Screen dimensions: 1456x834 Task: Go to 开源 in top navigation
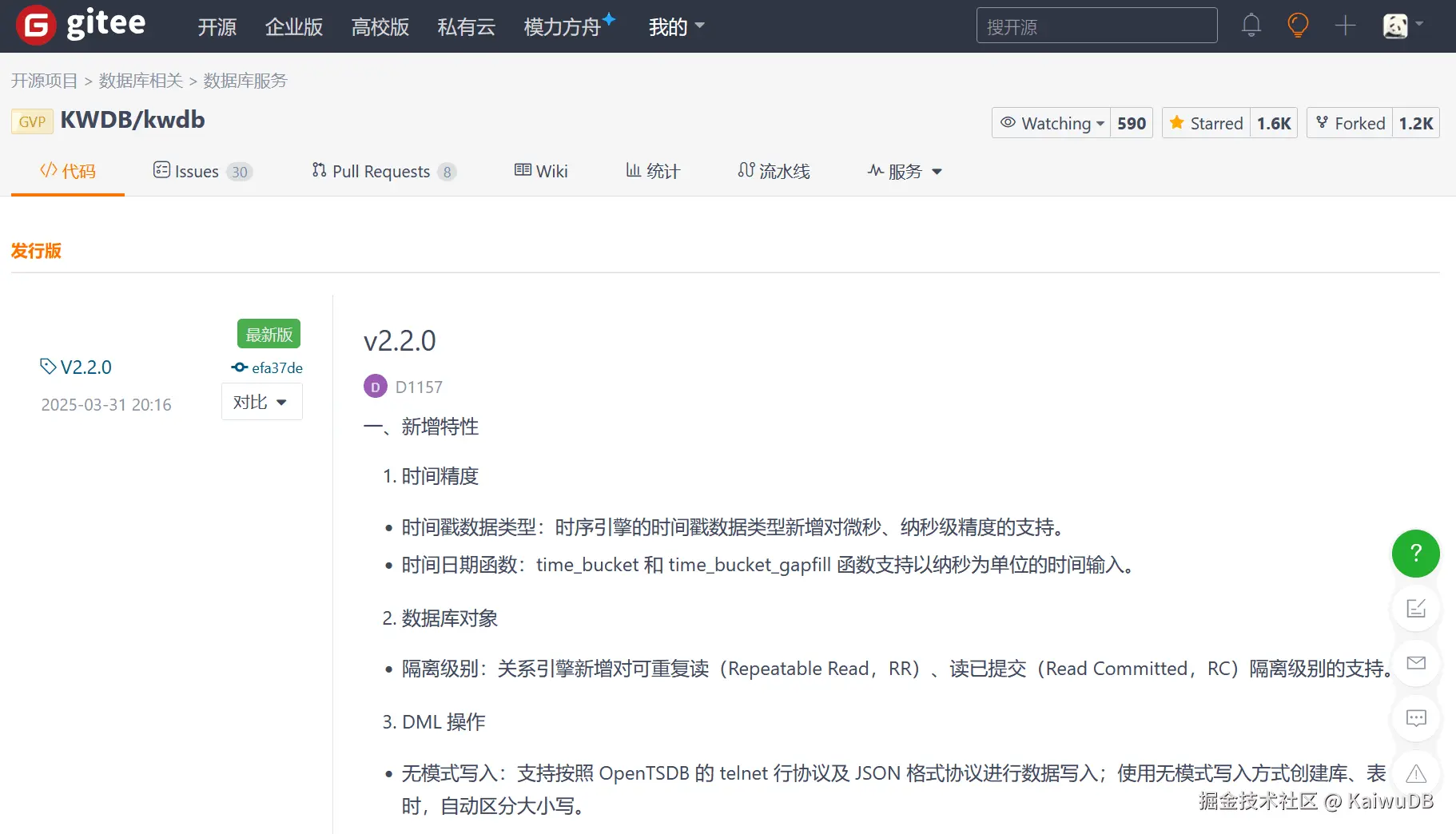pos(217,27)
